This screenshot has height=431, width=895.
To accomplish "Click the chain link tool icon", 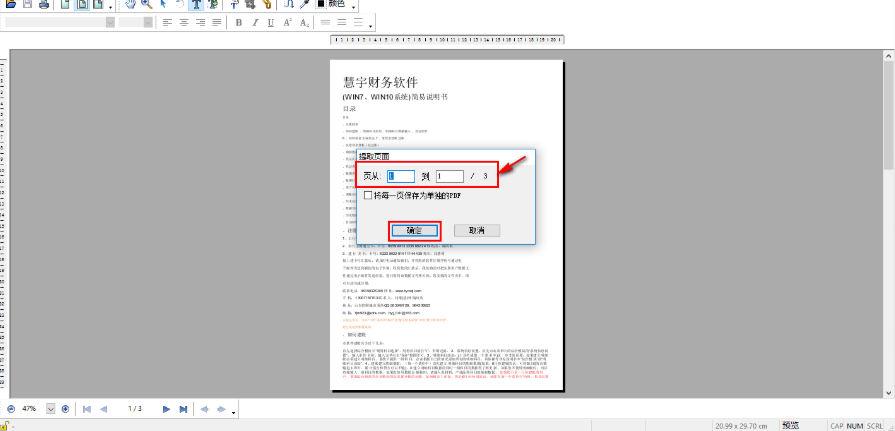I will pyautogui.click(x=267, y=4).
